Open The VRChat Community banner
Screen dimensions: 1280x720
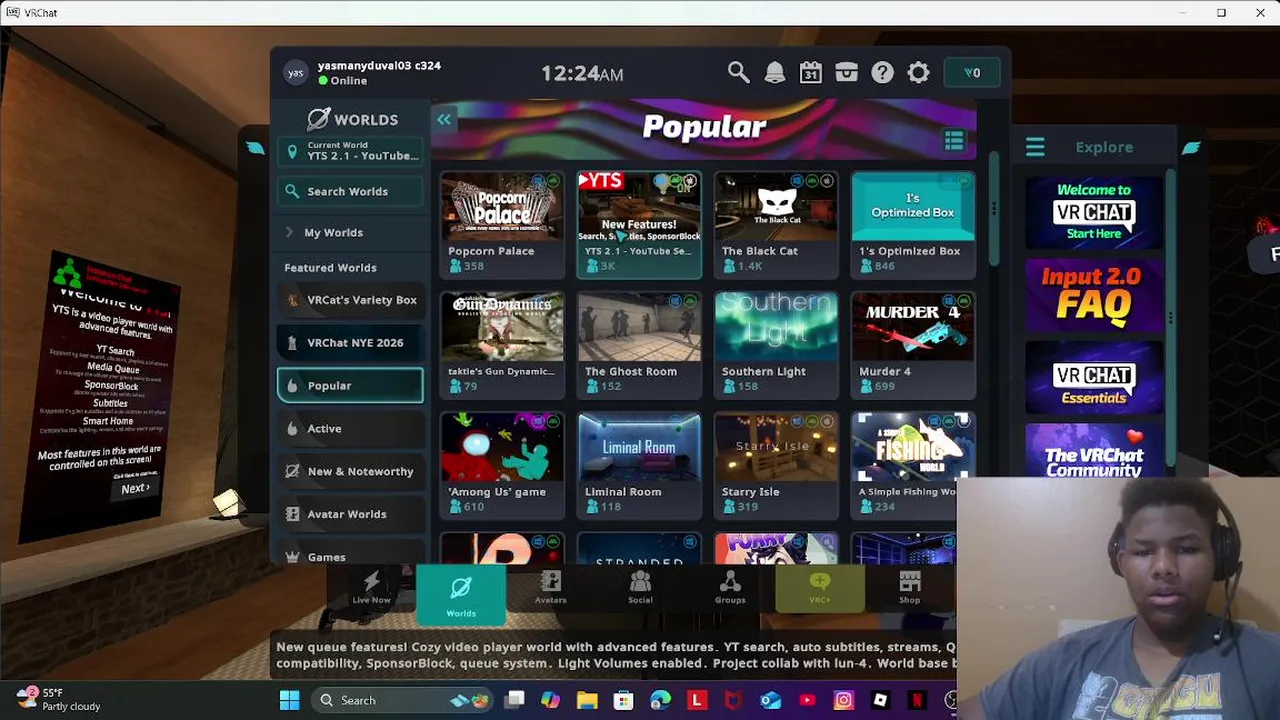1094,451
